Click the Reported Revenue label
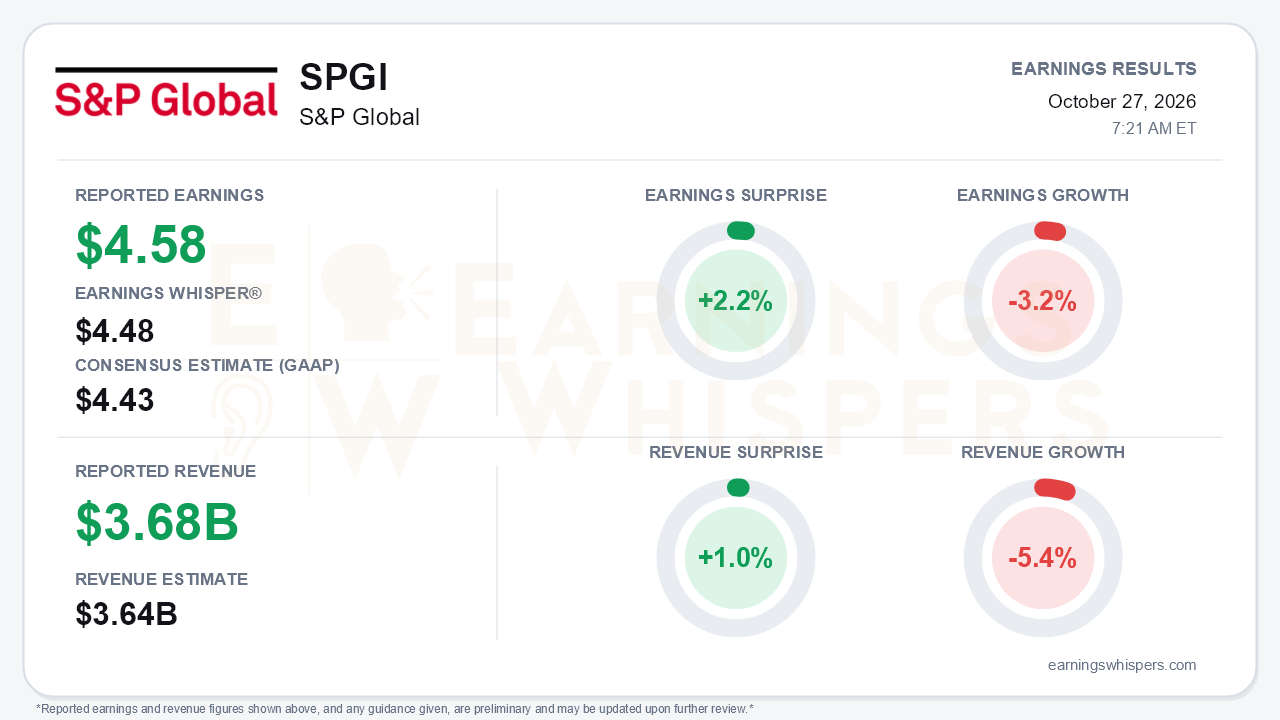1280x720 pixels. (x=166, y=471)
